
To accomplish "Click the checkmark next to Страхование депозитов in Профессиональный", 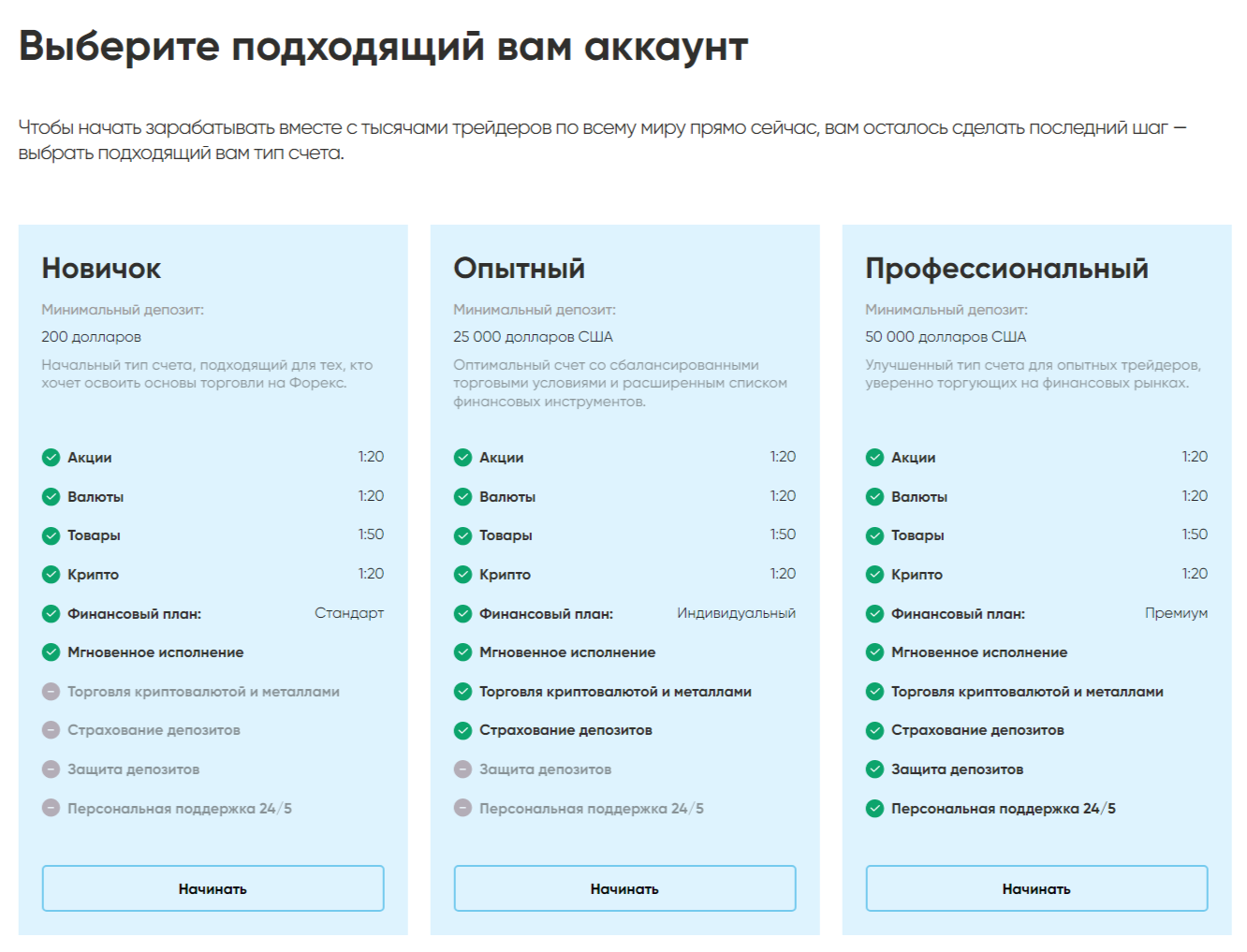I will click(875, 730).
